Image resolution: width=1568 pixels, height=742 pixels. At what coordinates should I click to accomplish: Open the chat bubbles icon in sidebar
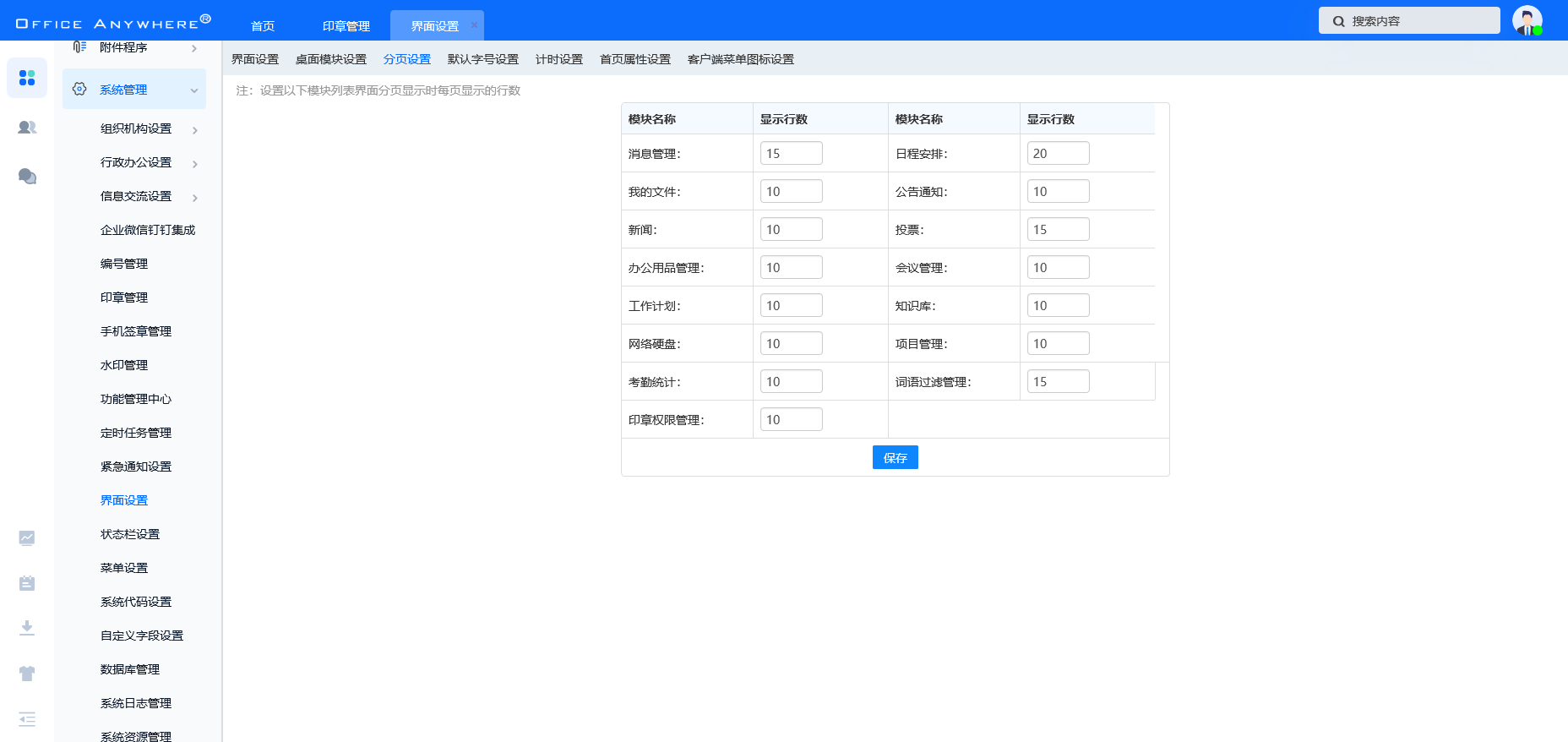27,176
